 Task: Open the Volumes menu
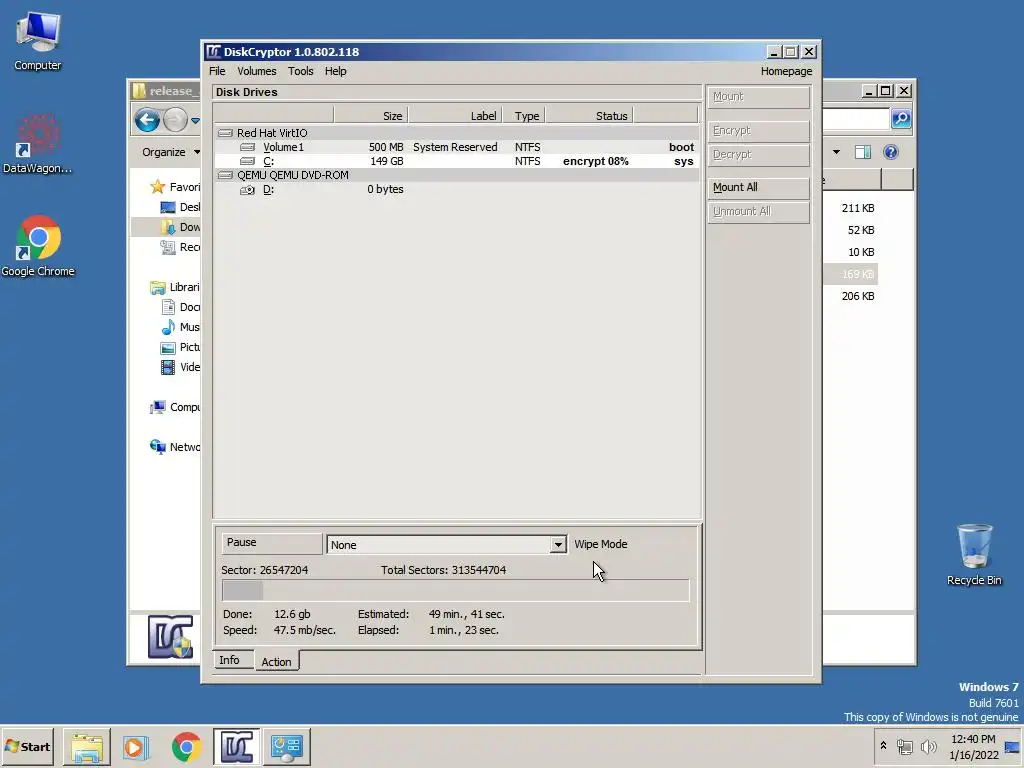(x=257, y=71)
